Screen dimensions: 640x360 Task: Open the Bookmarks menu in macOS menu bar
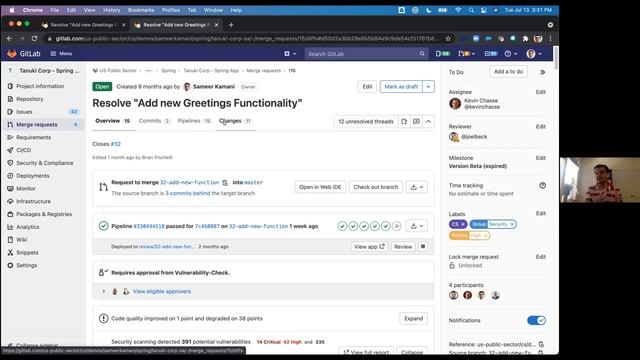141,10
